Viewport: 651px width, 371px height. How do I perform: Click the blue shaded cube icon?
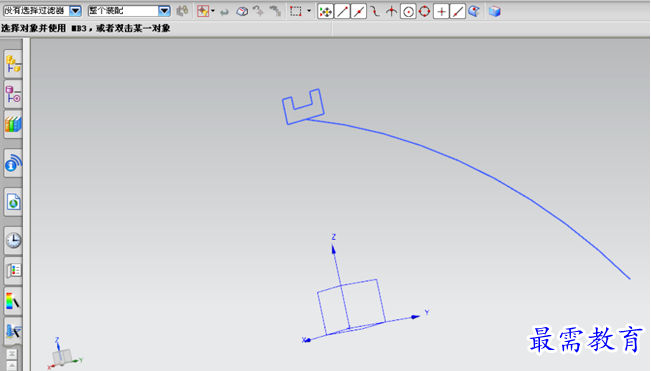(x=494, y=11)
